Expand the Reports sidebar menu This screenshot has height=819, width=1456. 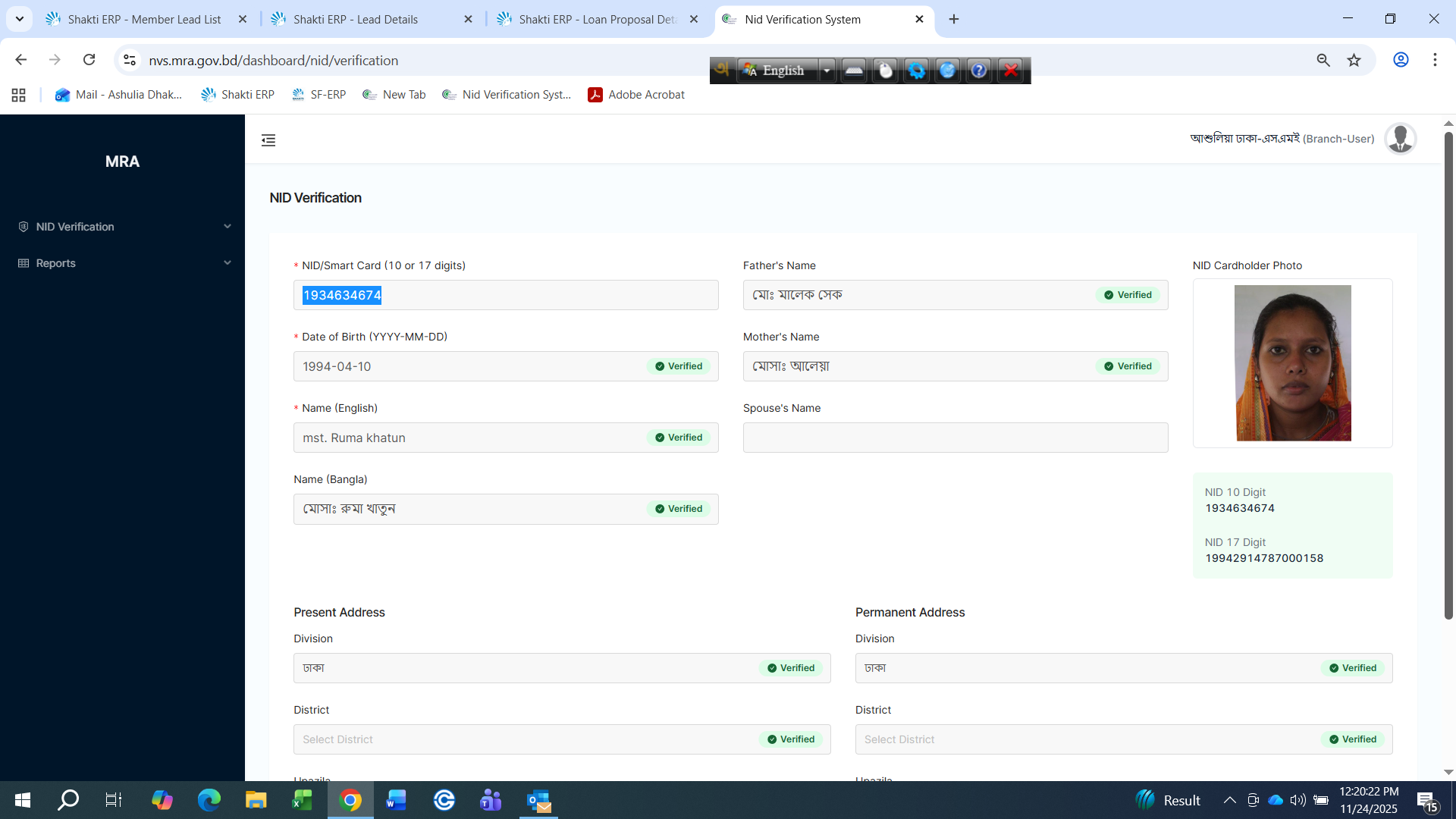pyautogui.click(x=122, y=263)
